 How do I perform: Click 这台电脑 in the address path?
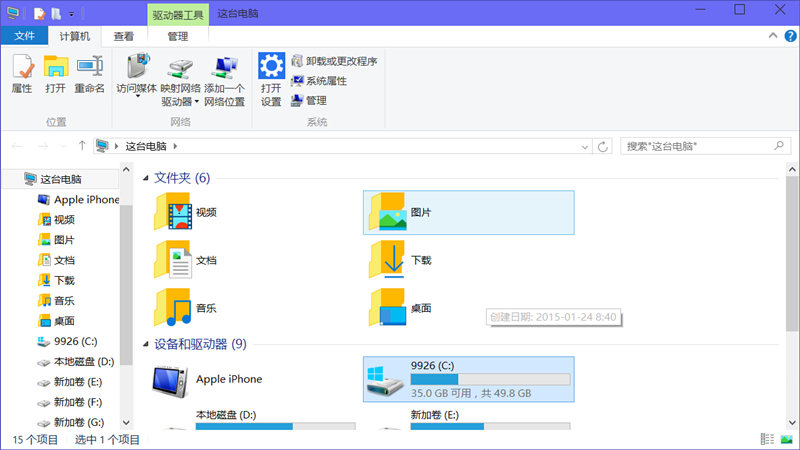[x=146, y=146]
